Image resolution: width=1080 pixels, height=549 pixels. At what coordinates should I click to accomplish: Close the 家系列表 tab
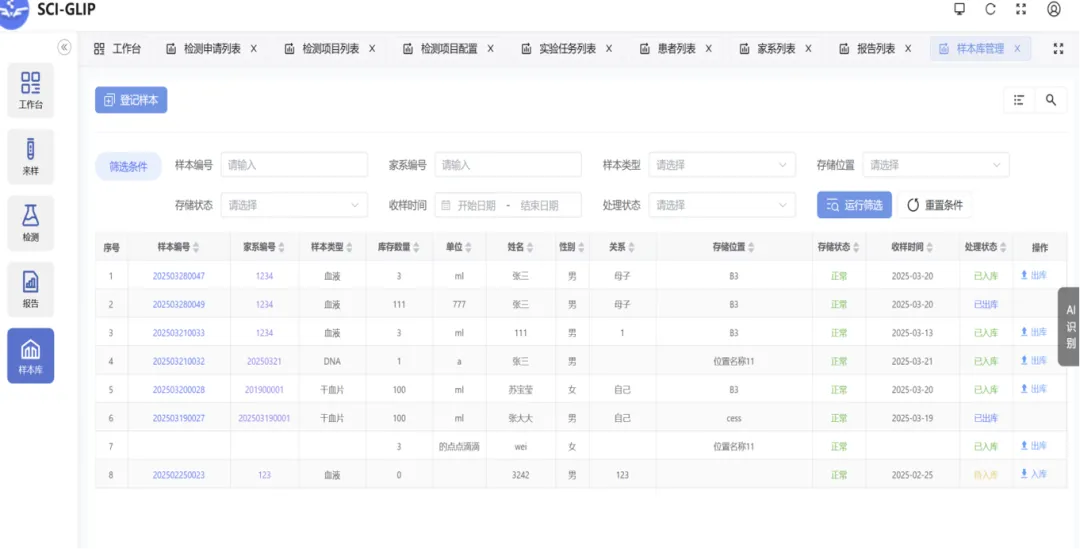coord(808,49)
